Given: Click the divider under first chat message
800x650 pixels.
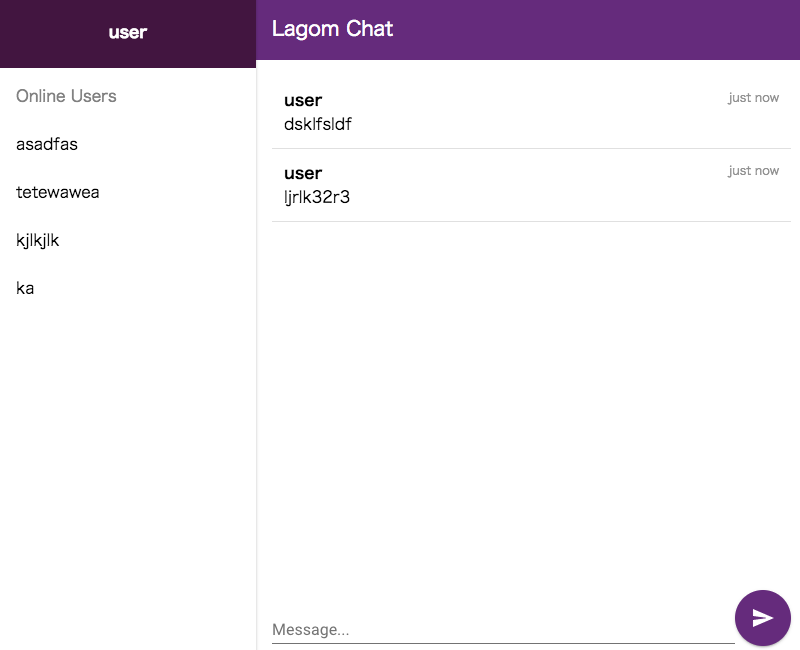Looking at the screenshot, I should tap(530, 147).
